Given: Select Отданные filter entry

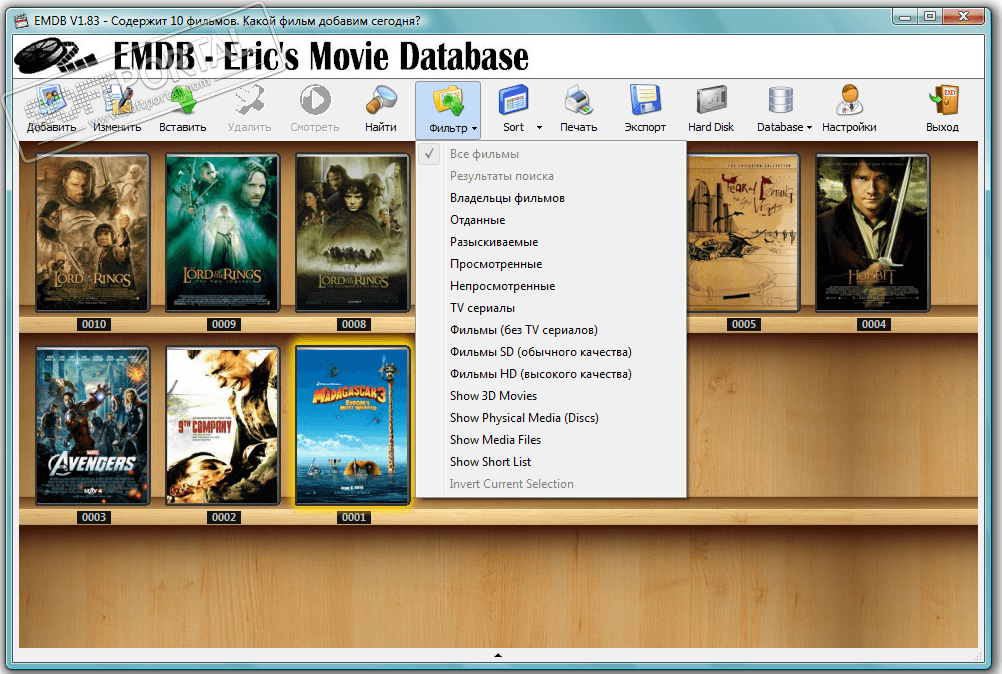Looking at the screenshot, I should coord(551,220).
